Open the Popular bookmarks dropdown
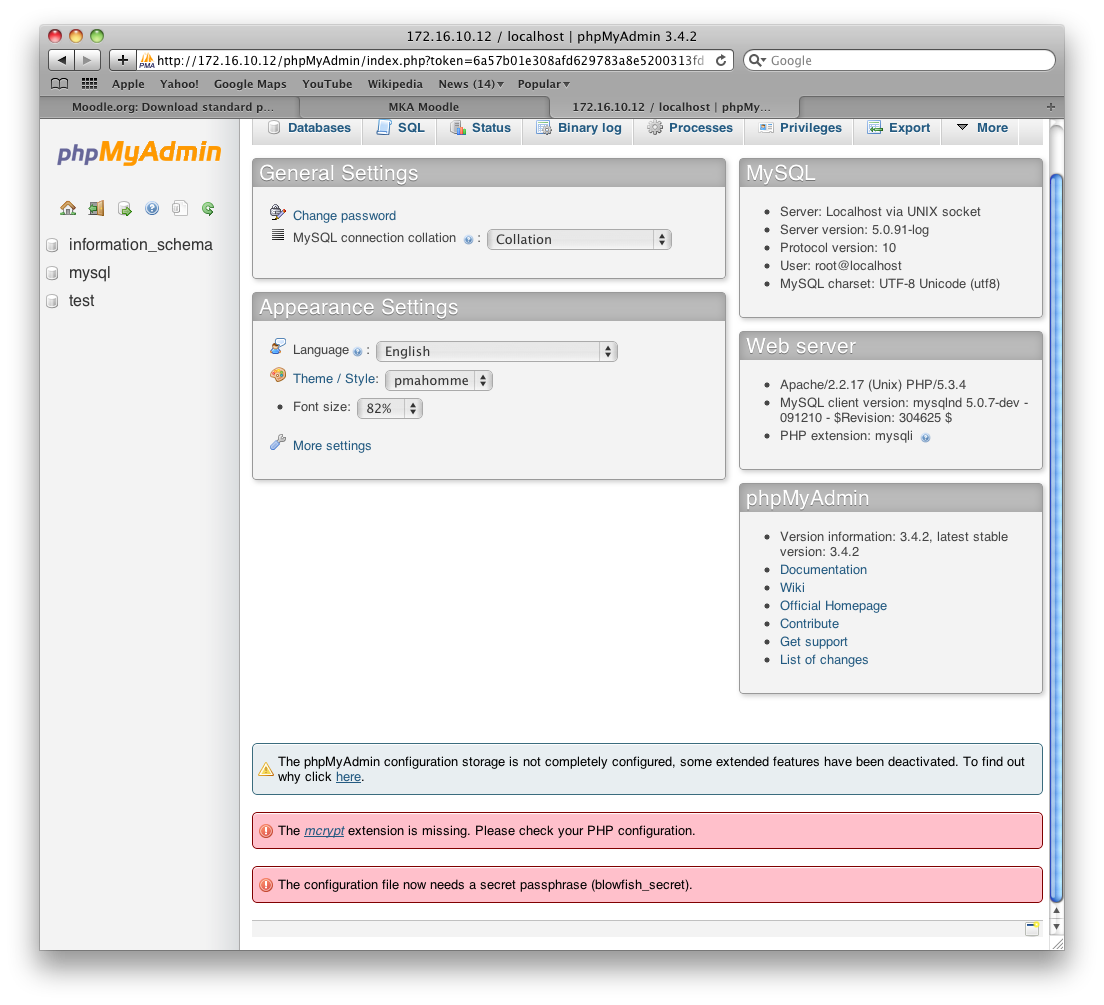 click(544, 84)
